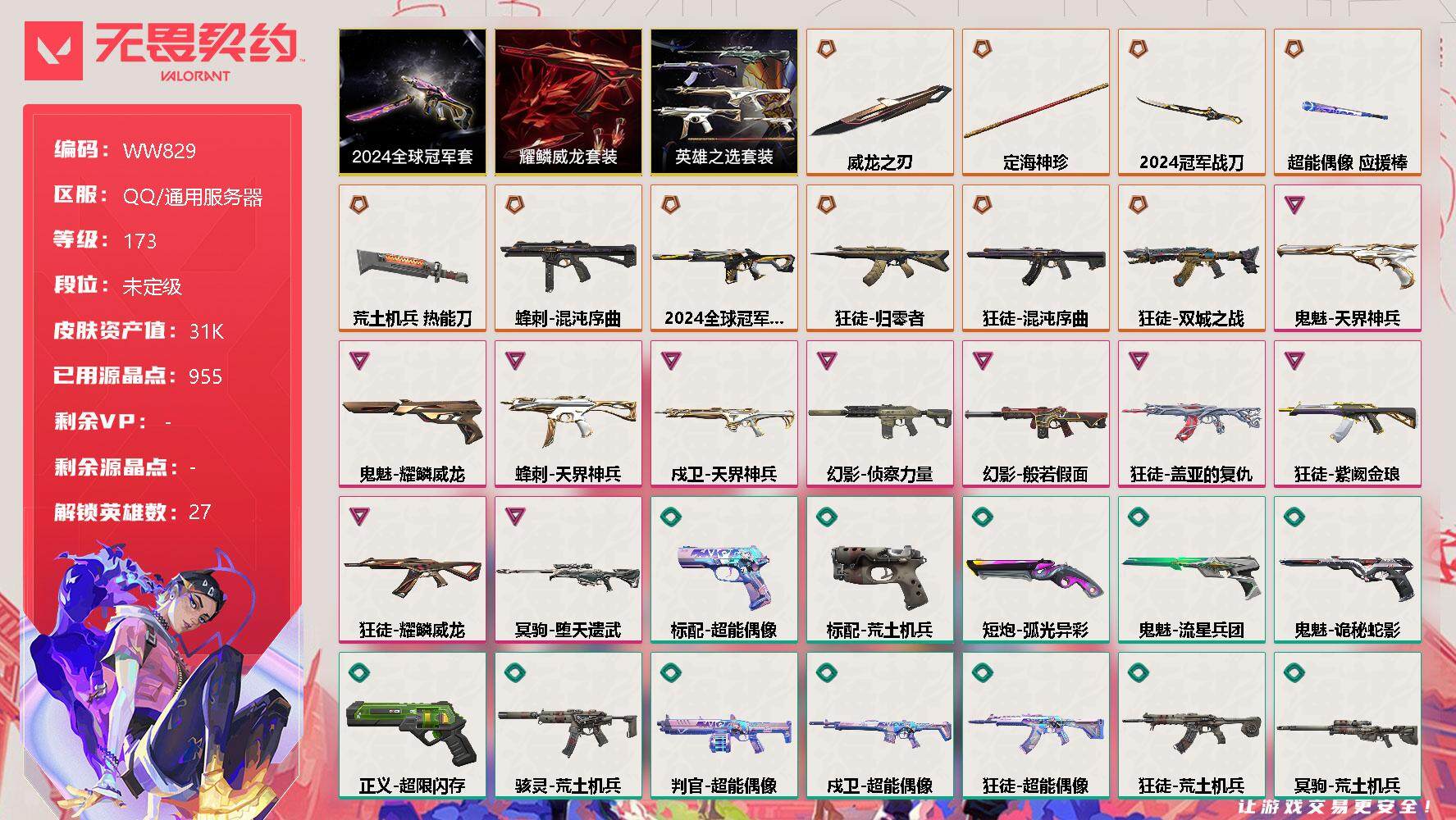Select the 荒土机兵 热能刀 knife
Viewport: 1456px width, 820px height.
pos(412,257)
